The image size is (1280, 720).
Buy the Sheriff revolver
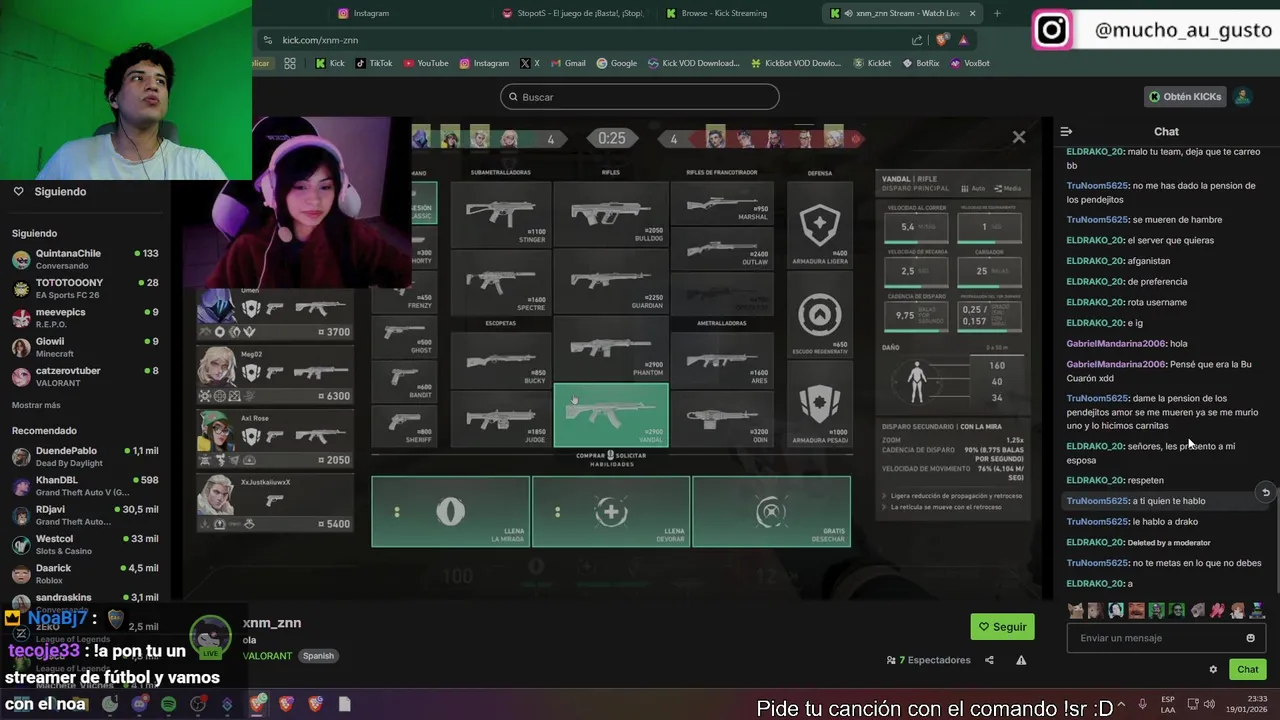pyautogui.click(x=405, y=424)
